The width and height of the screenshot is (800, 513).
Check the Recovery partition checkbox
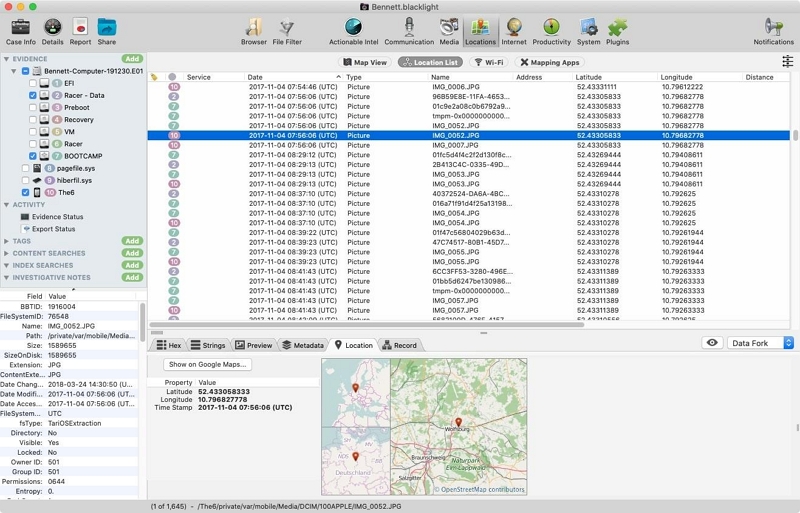(x=33, y=119)
